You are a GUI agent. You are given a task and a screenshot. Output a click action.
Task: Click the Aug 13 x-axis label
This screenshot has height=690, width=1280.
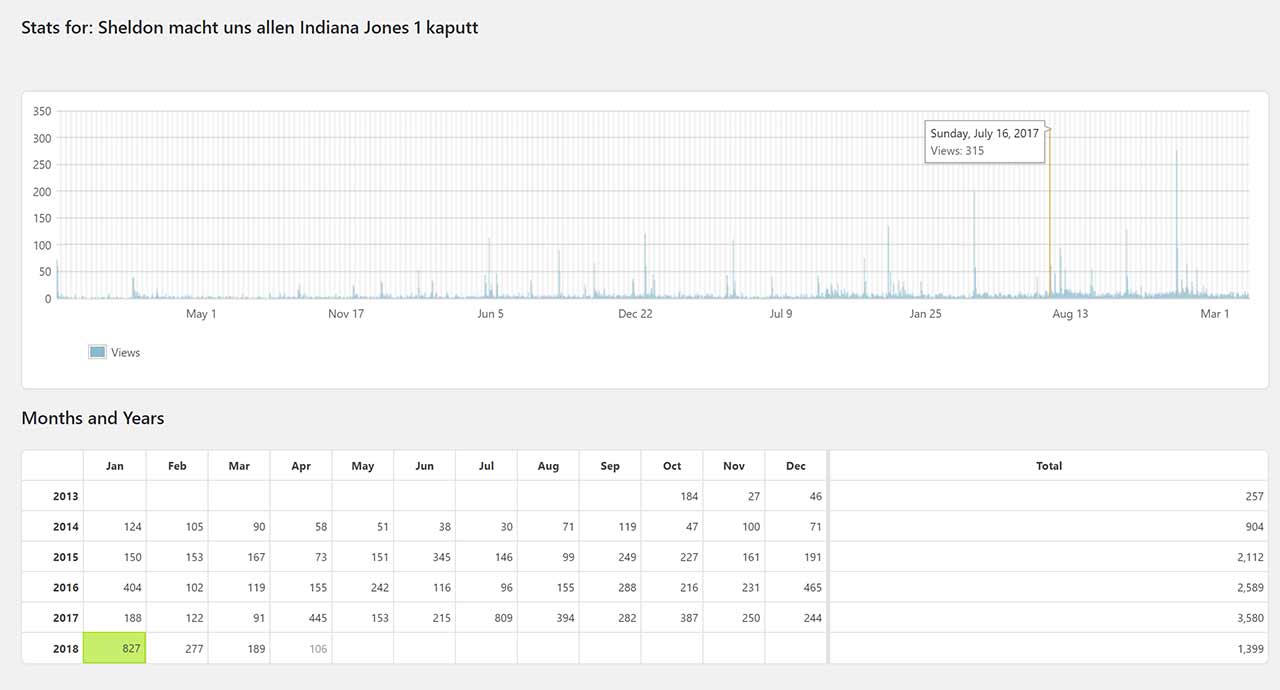pyautogui.click(x=1070, y=314)
